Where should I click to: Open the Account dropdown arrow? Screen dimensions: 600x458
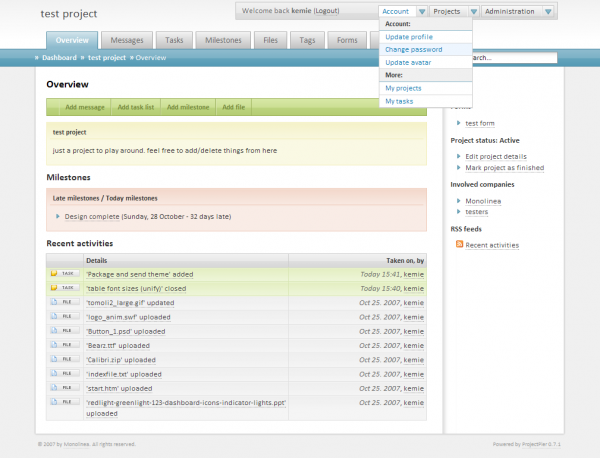pos(422,11)
